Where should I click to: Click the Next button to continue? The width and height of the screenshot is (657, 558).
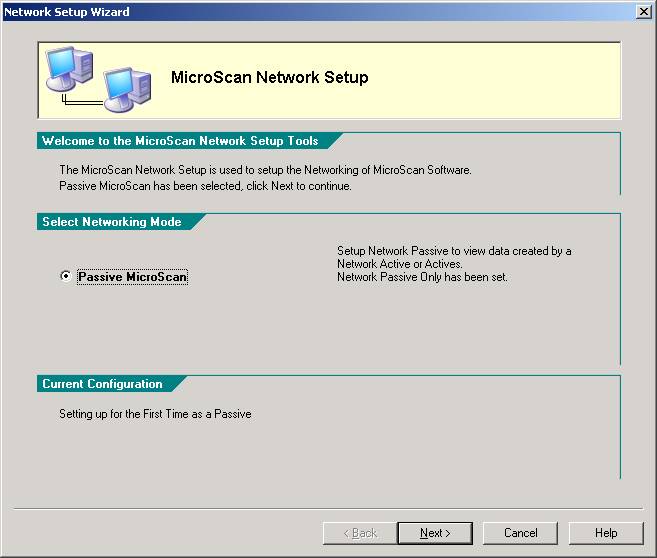tap(435, 533)
